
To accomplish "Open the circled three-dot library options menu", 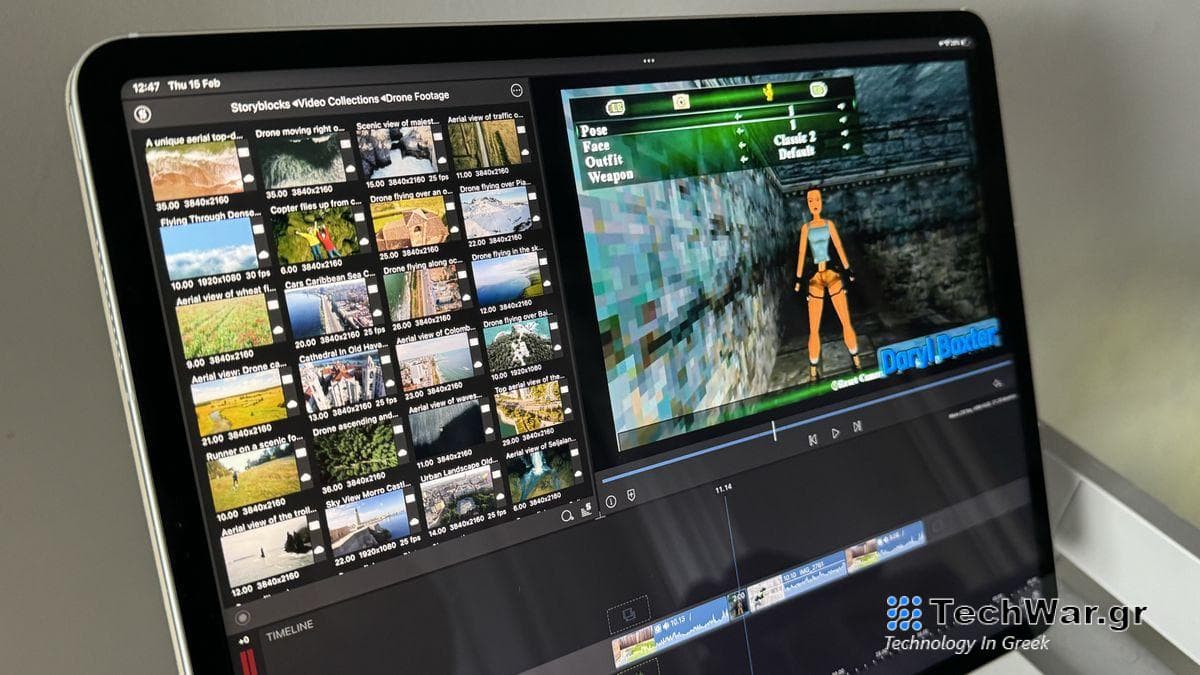I will (x=516, y=89).
